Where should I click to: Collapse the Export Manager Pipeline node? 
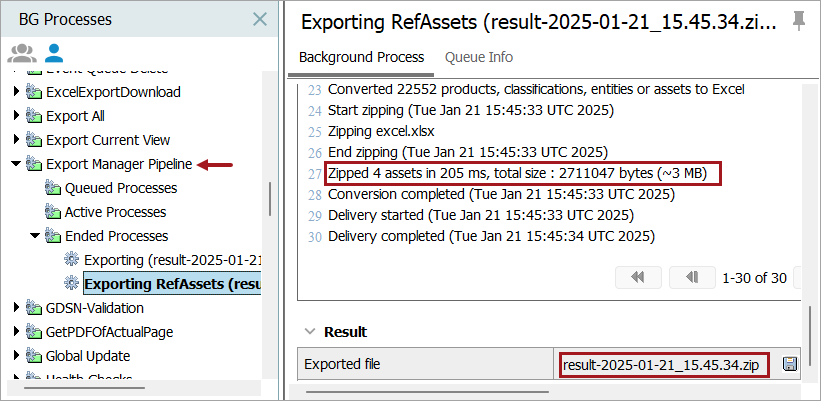click(16, 164)
